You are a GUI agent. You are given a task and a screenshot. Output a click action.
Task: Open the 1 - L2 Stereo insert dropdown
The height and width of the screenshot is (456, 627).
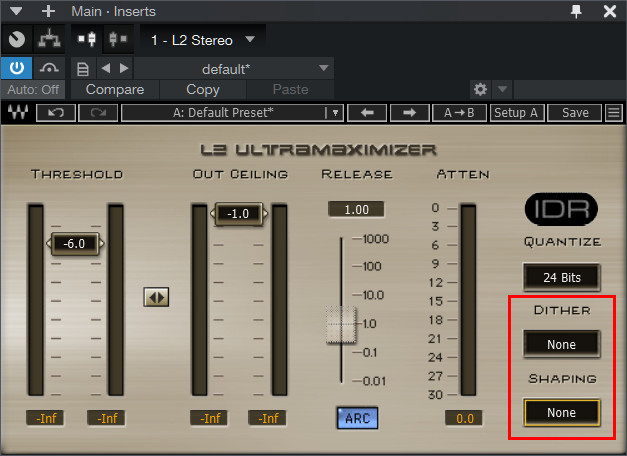[203, 40]
